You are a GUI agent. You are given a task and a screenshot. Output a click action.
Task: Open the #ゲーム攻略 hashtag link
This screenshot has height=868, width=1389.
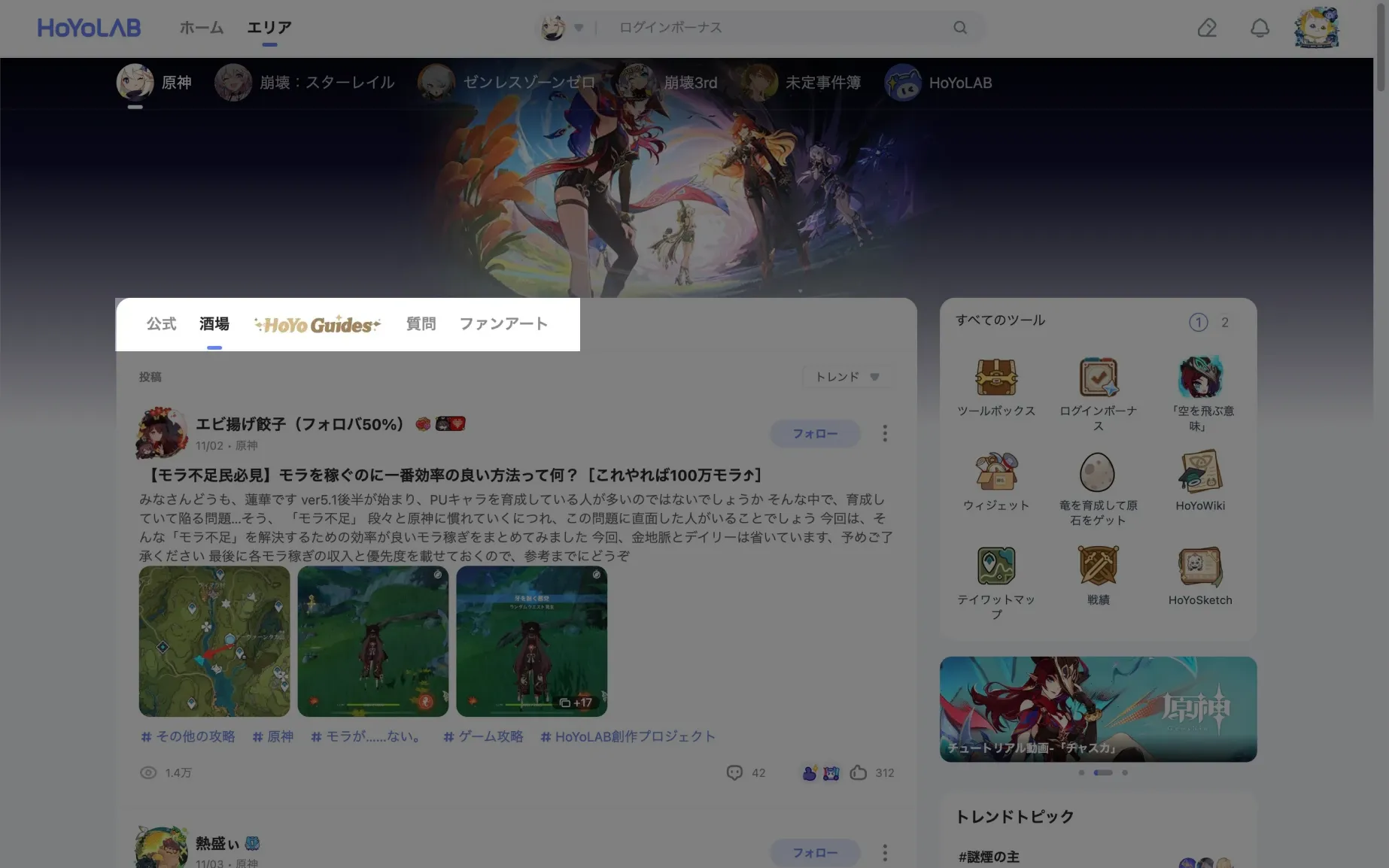click(483, 736)
